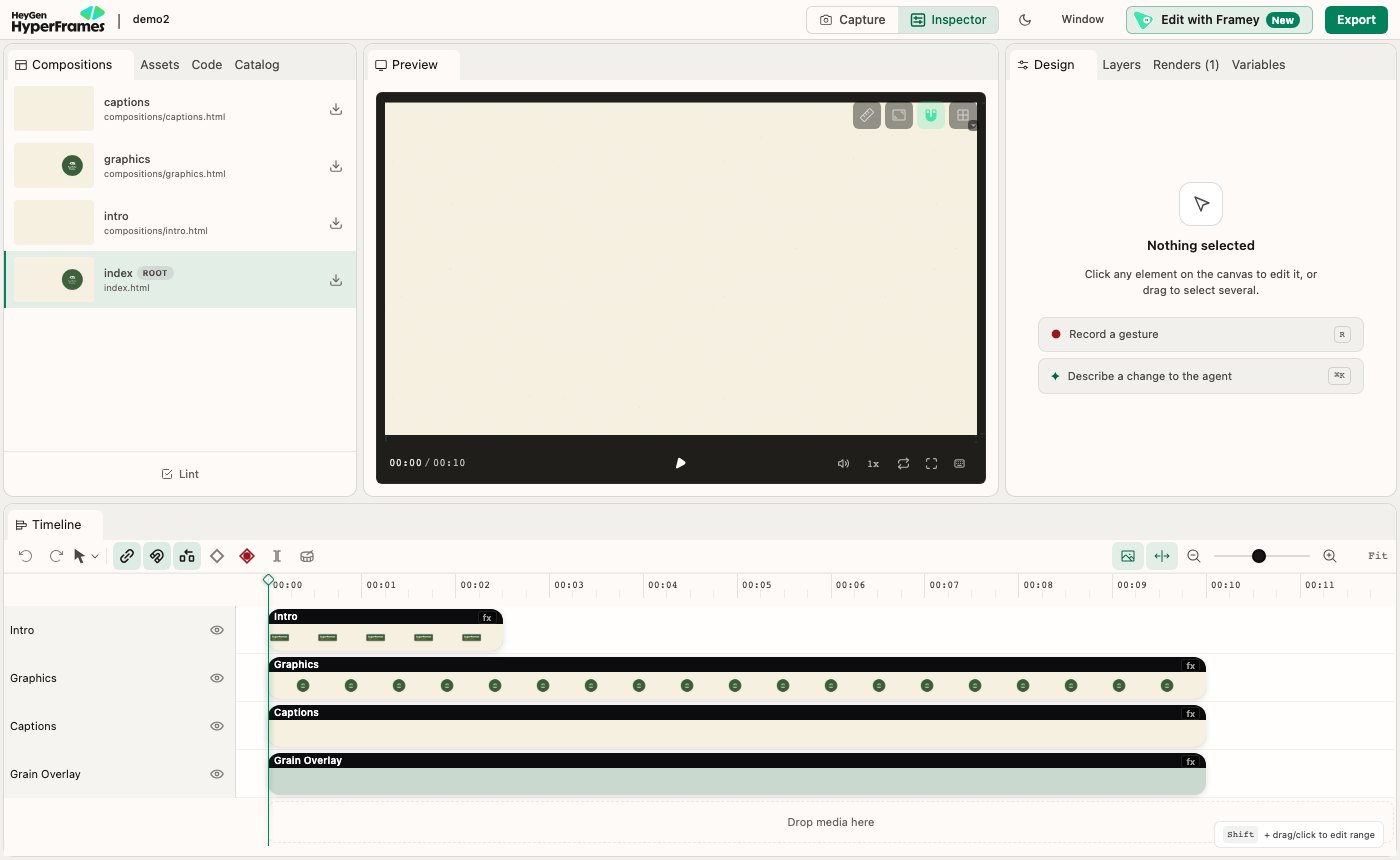Open the selection tool dropdown arrow
The image size is (1400, 860).
(95, 556)
